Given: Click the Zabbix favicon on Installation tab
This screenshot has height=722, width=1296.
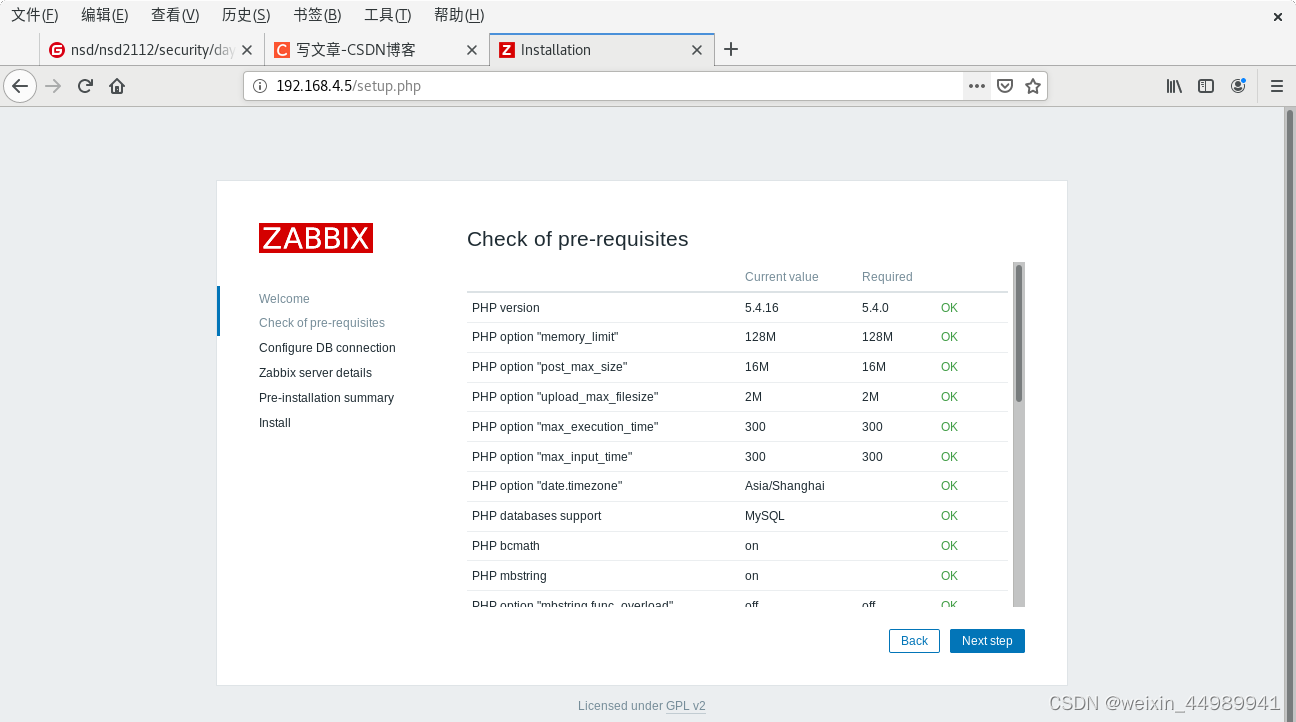Looking at the screenshot, I should coord(507,50).
